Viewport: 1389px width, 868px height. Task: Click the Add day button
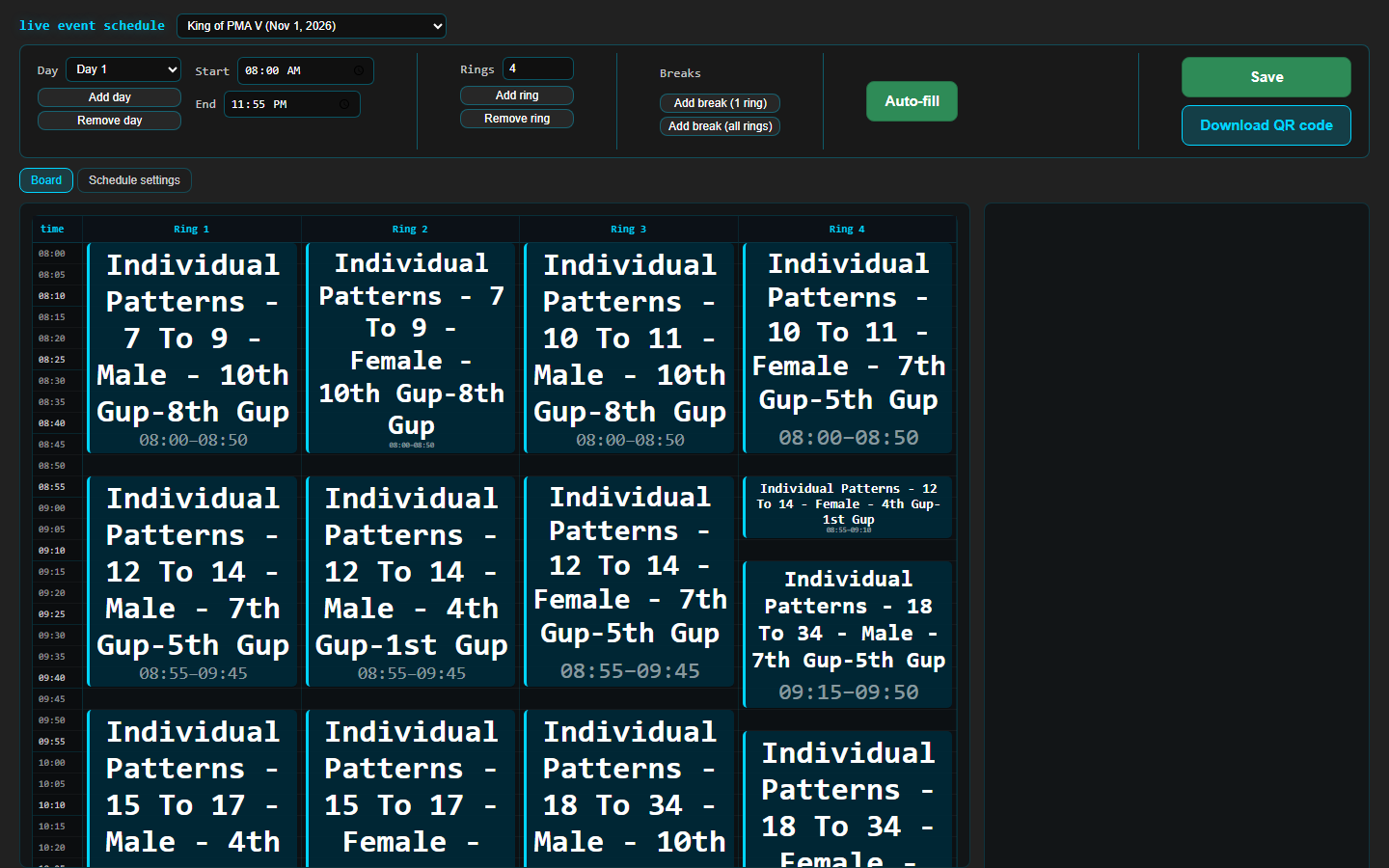[109, 97]
